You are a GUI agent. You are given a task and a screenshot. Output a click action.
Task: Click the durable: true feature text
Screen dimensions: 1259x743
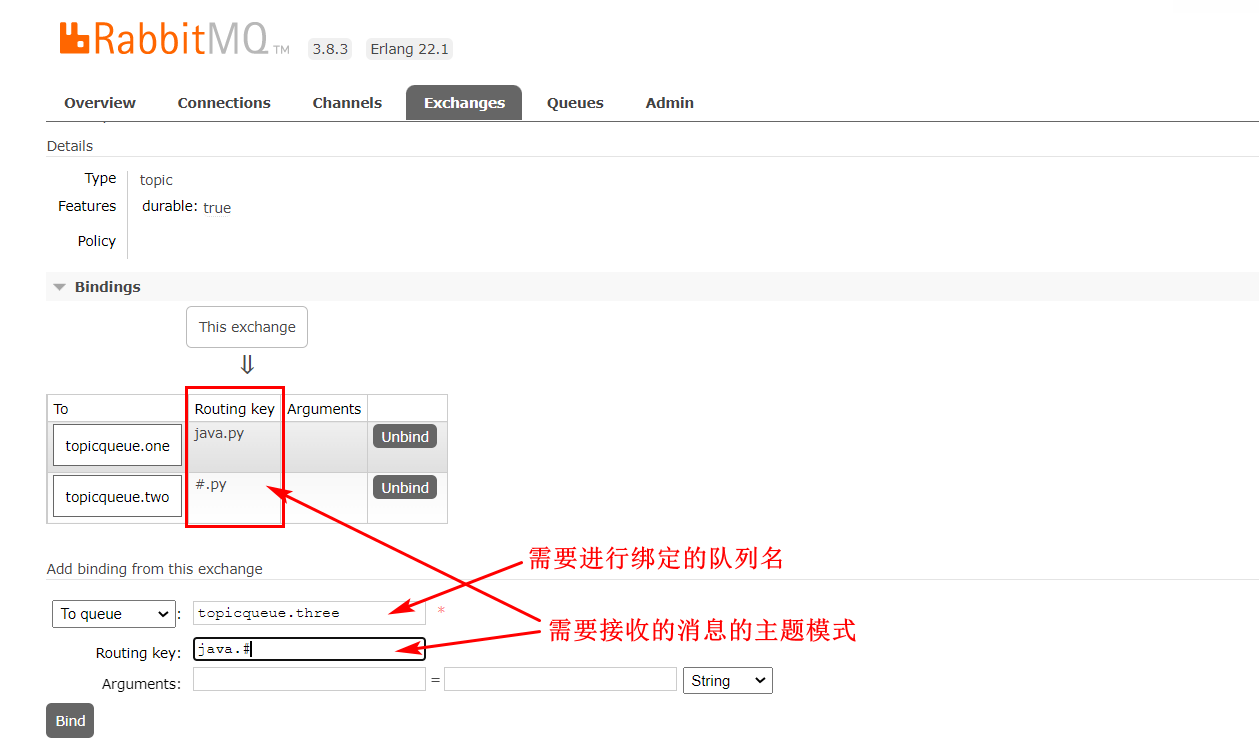186,207
